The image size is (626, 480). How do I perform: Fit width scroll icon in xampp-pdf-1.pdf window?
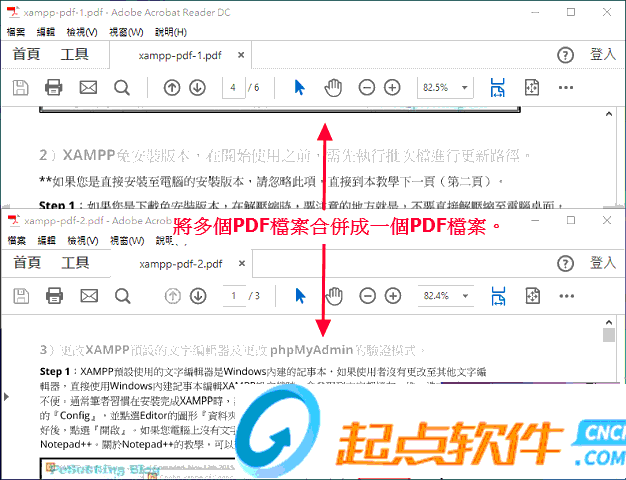tap(497, 87)
